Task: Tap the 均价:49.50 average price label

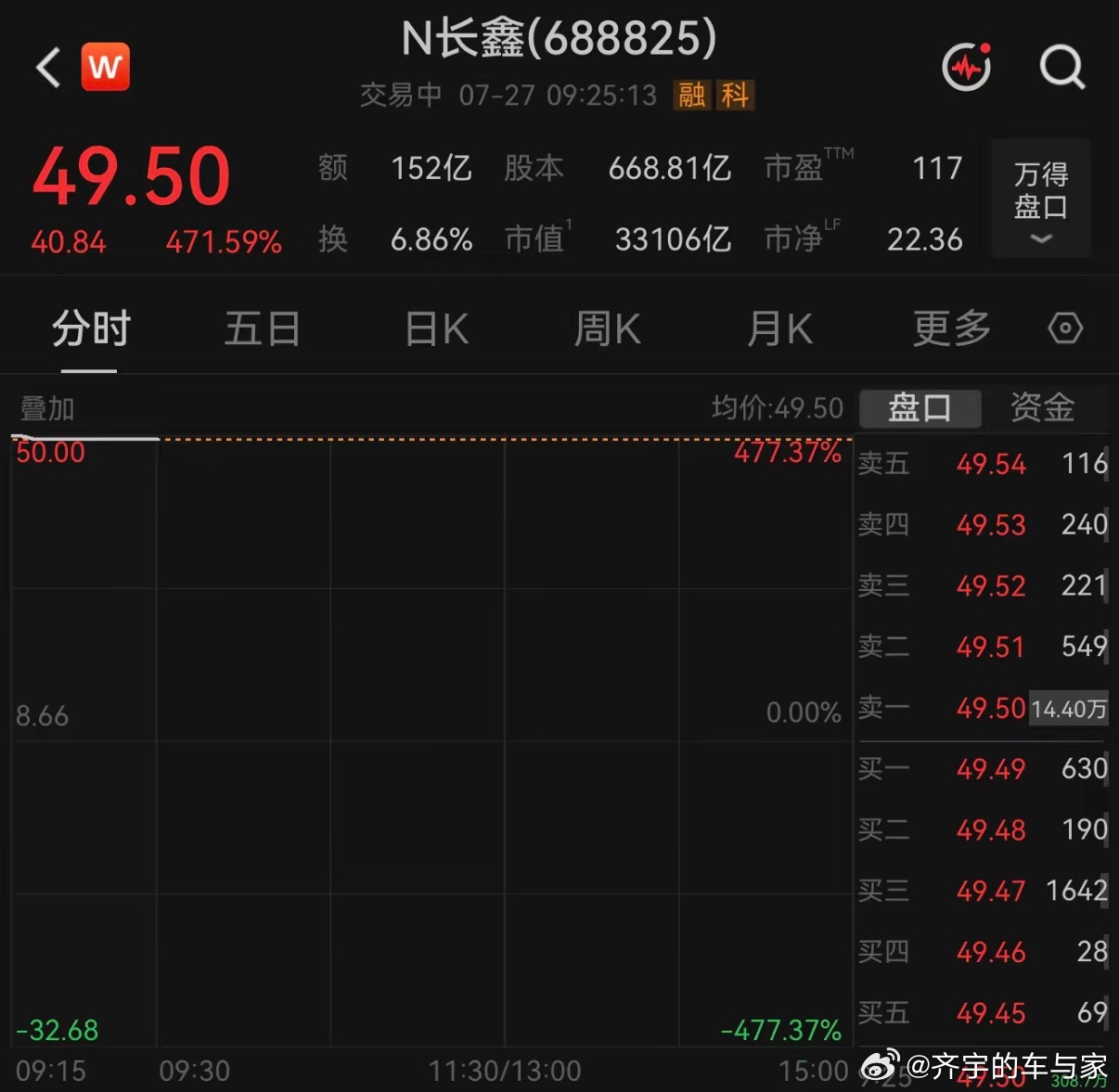Action: [778, 408]
